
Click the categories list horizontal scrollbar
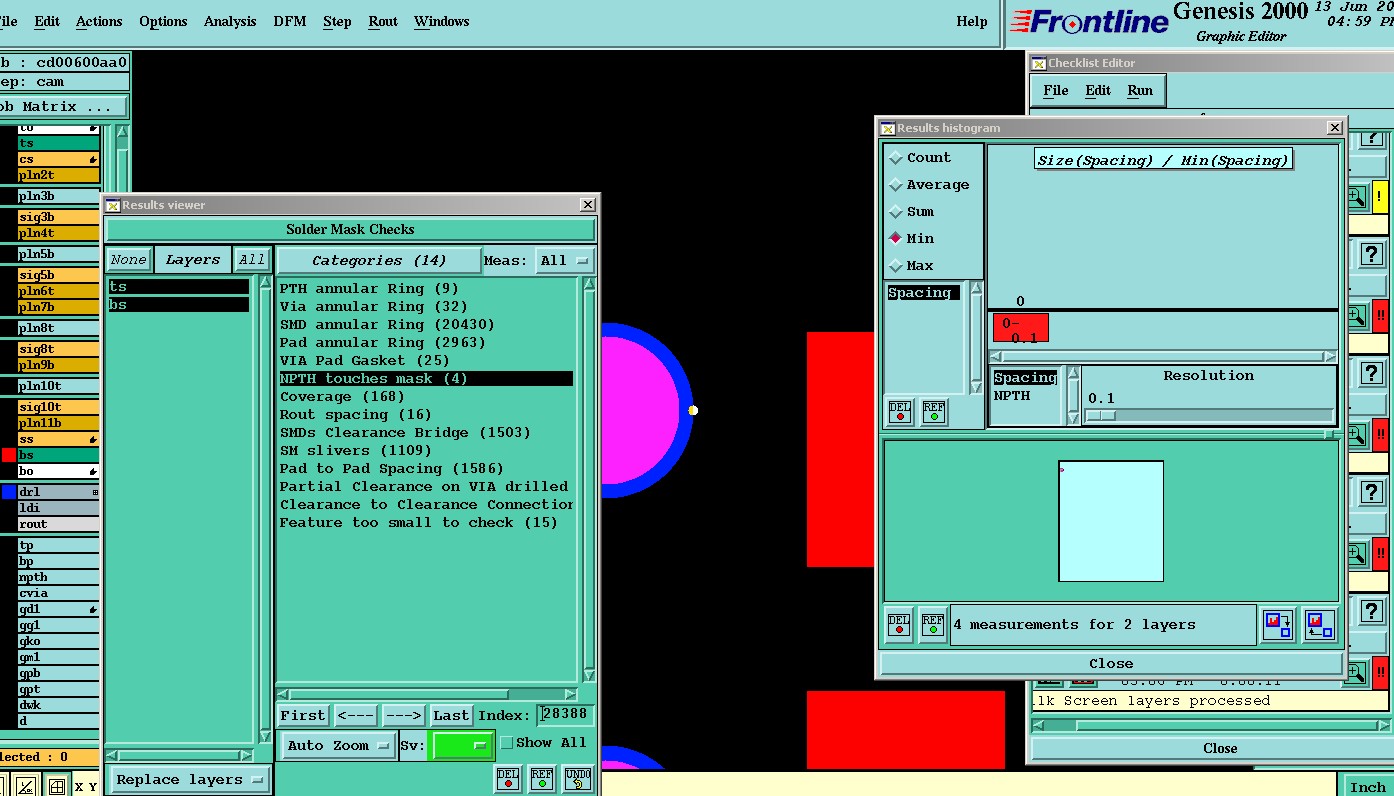coord(427,694)
